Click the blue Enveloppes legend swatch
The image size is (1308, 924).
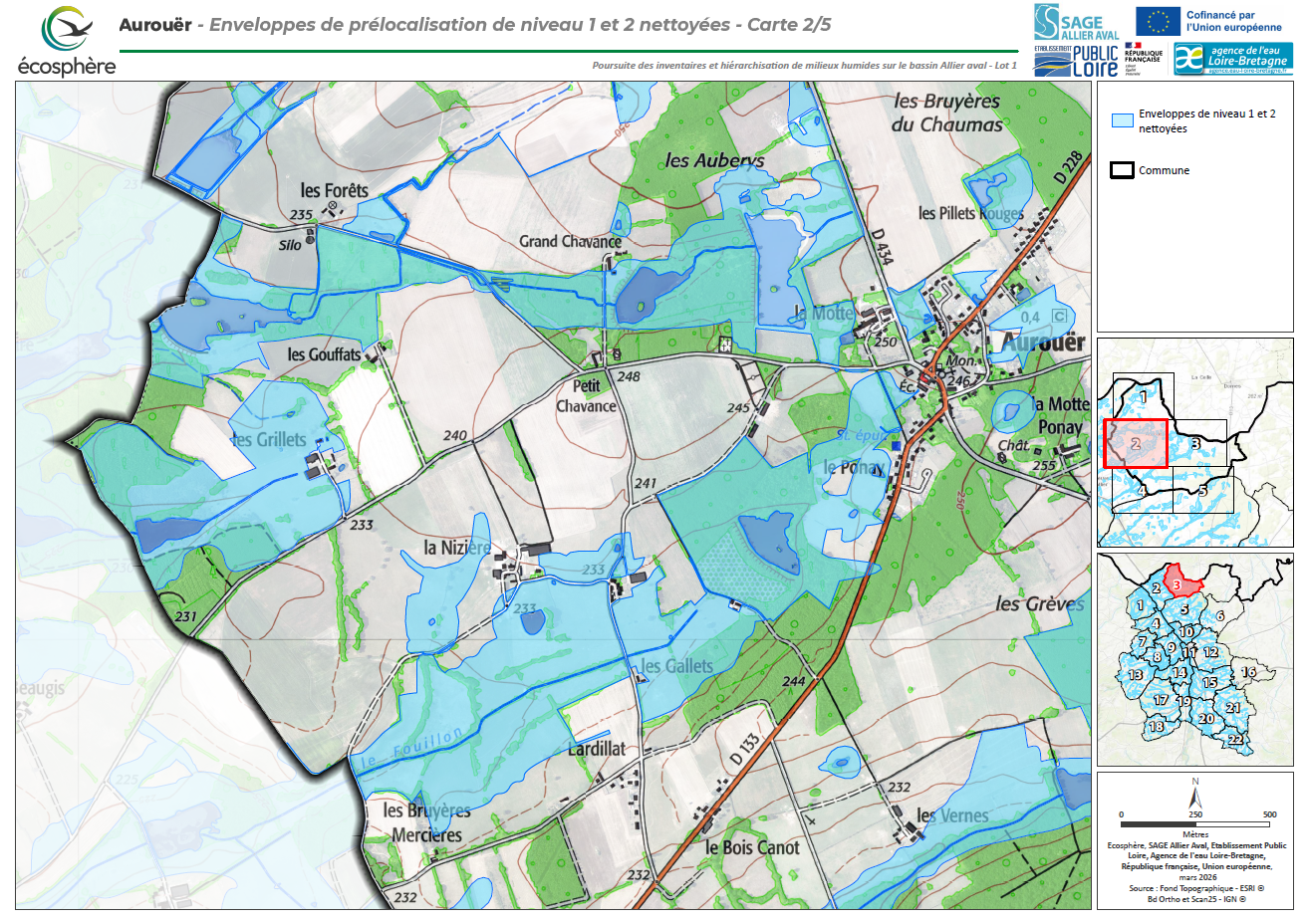click(1122, 121)
